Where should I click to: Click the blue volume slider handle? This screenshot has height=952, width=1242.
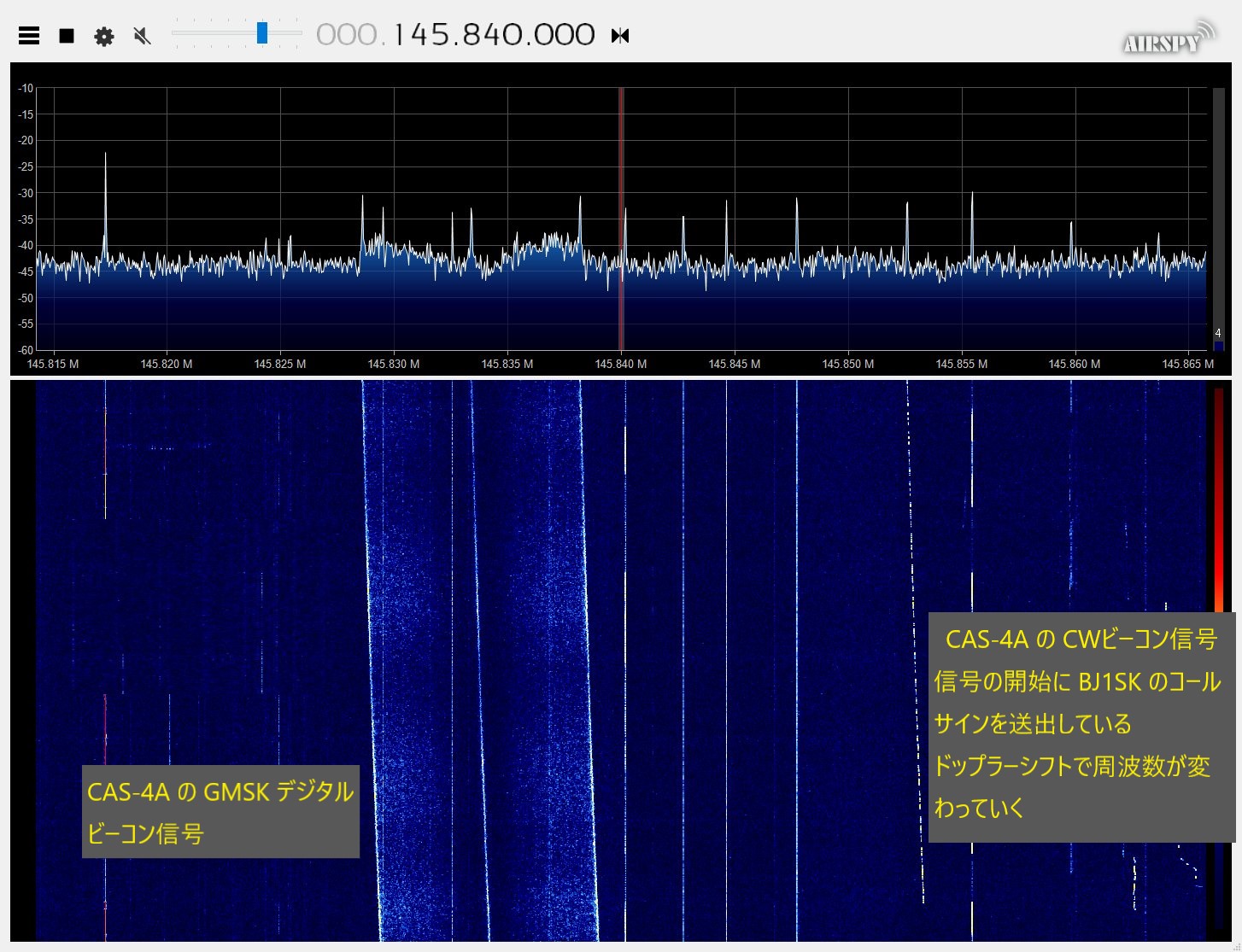tap(261, 33)
